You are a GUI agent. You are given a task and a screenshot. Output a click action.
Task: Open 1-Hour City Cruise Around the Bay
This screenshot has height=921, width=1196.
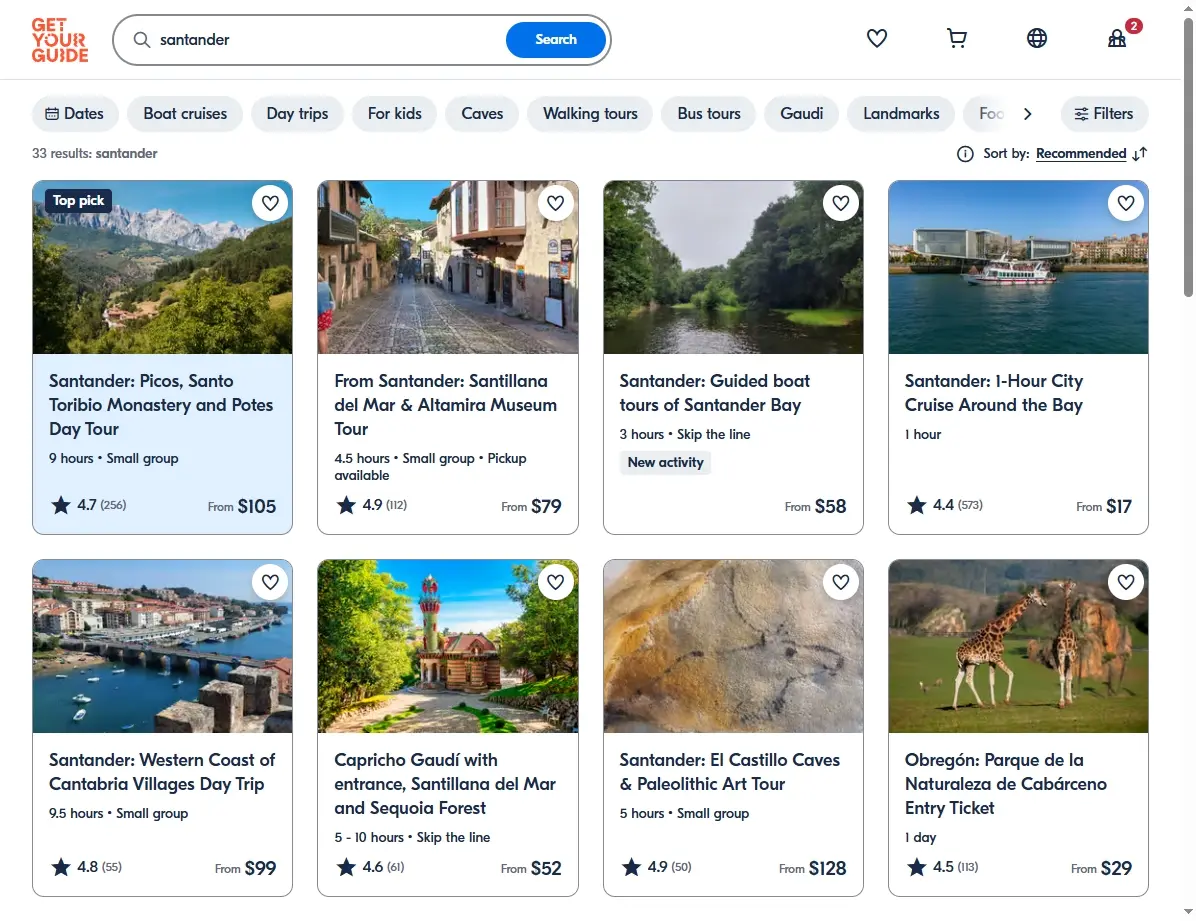994,393
